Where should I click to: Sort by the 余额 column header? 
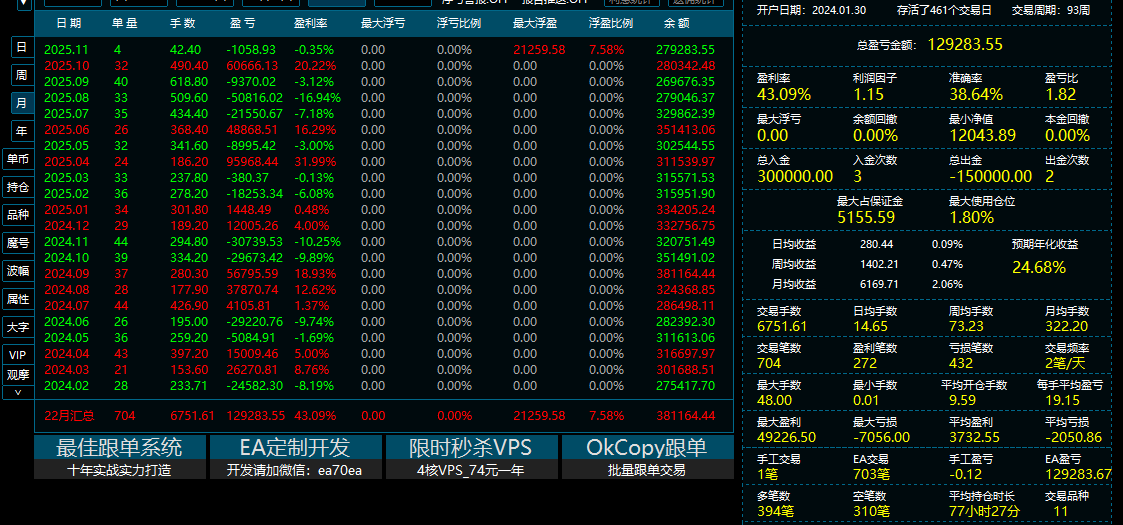coord(677,23)
